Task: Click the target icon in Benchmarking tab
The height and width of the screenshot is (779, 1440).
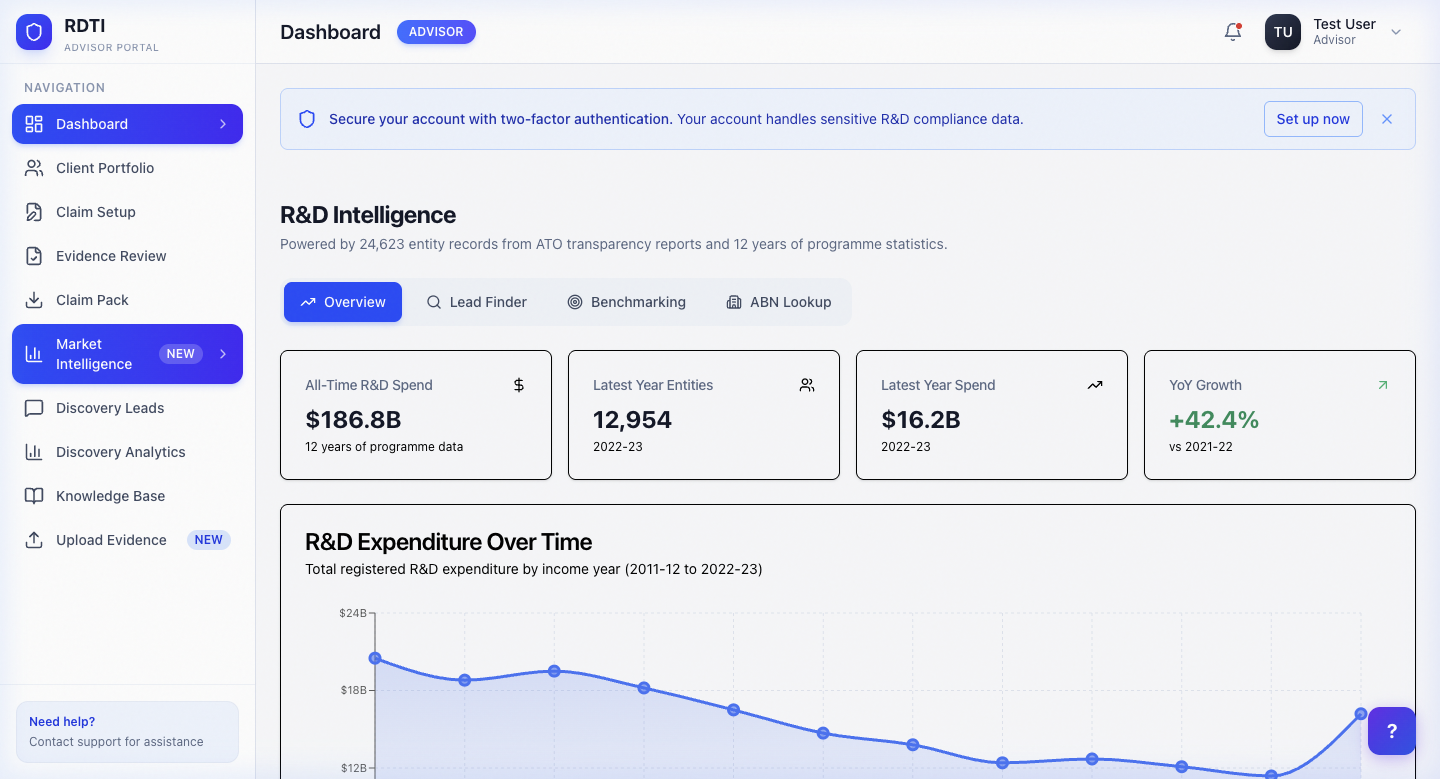Action: click(575, 302)
